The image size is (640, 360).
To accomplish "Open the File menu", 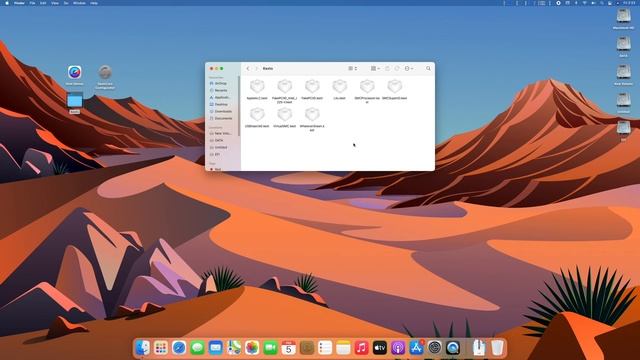I will (32, 3).
